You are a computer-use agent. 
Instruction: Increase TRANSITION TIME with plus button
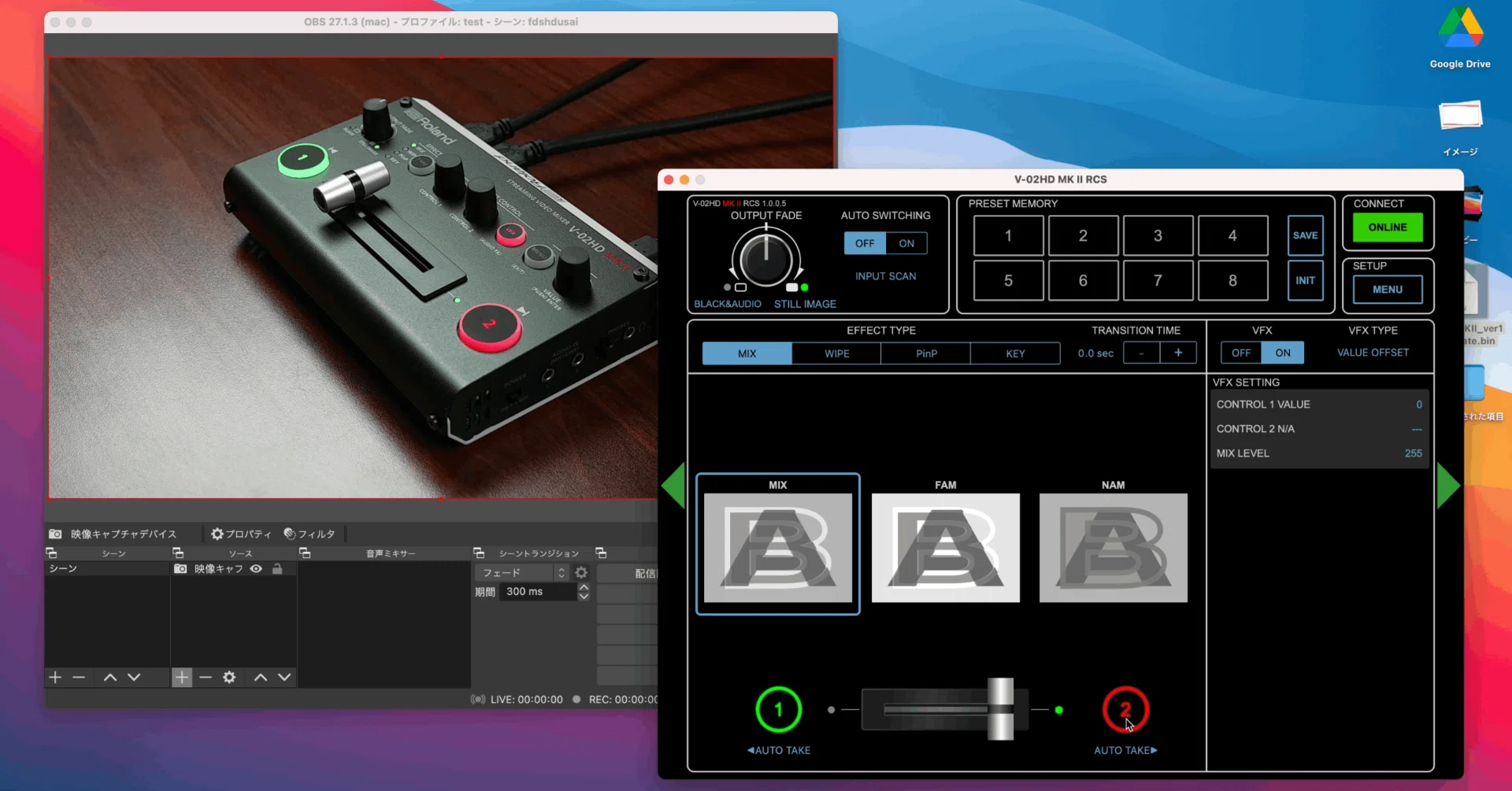(1178, 353)
